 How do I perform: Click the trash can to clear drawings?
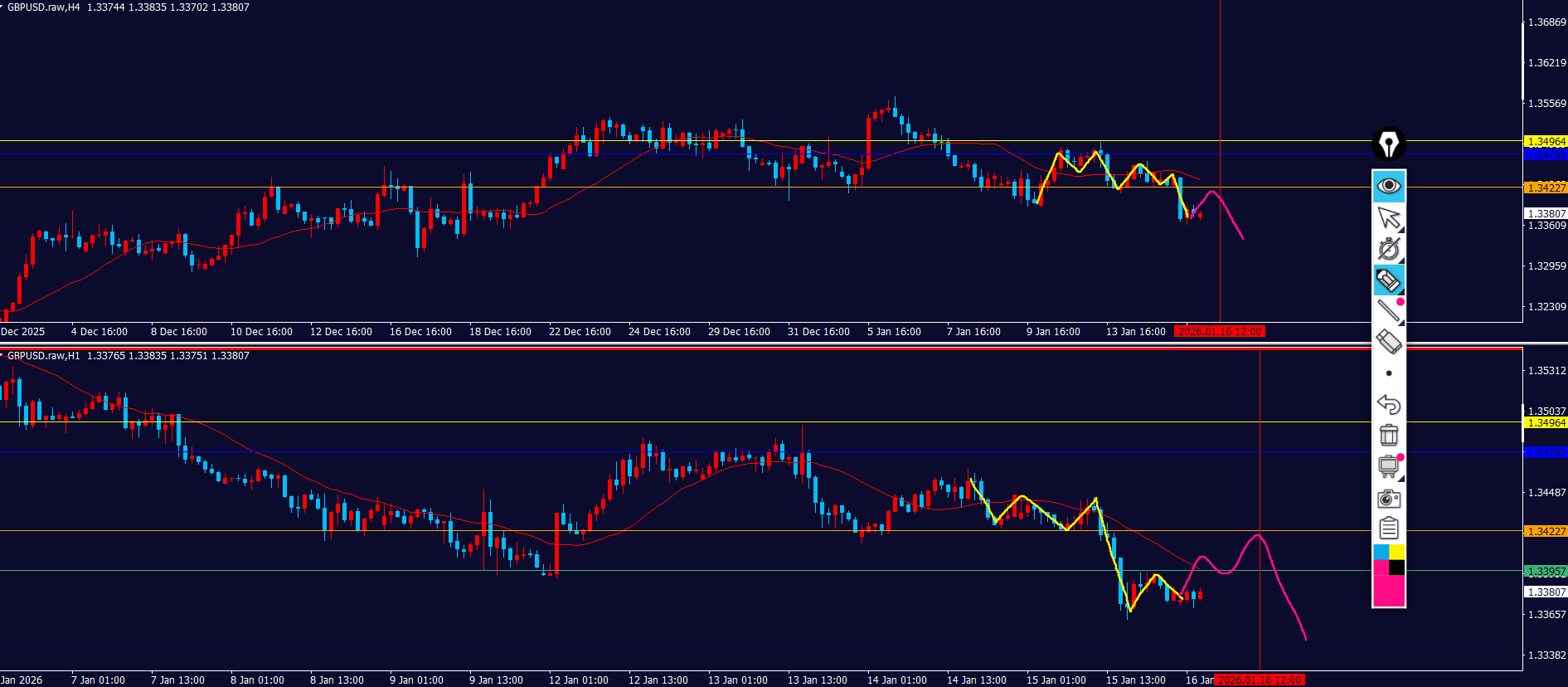[1389, 435]
